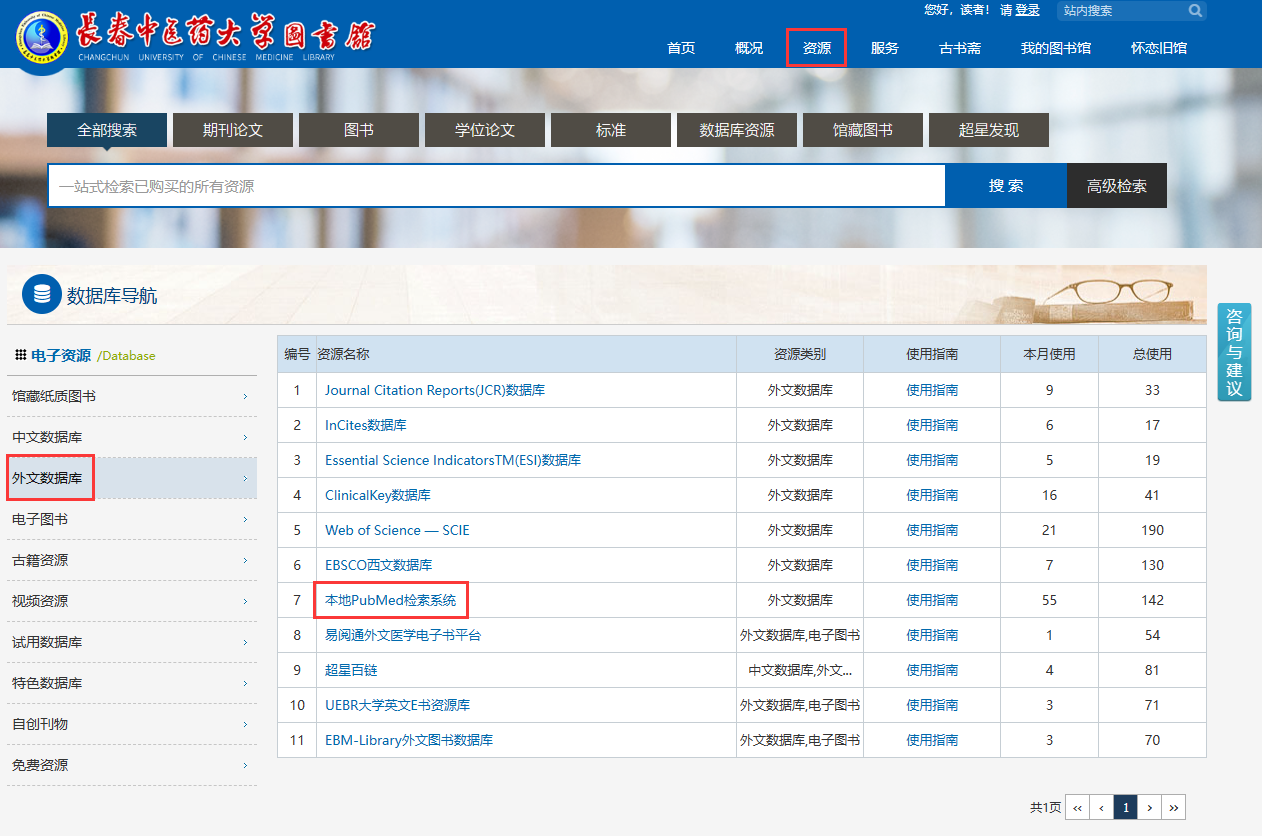The width and height of the screenshot is (1262, 836).
Task: Open the 怀恋旧馆 navigation menu
Action: (1159, 48)
